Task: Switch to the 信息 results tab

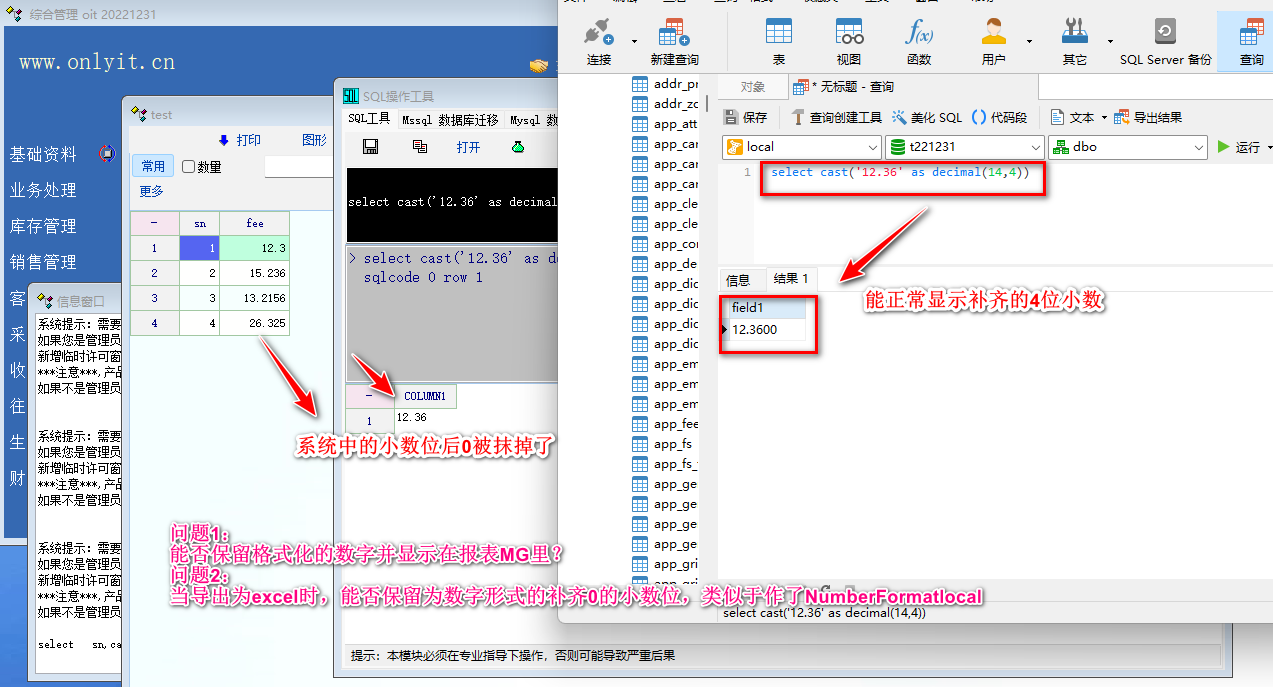Action: click(738, 280)
